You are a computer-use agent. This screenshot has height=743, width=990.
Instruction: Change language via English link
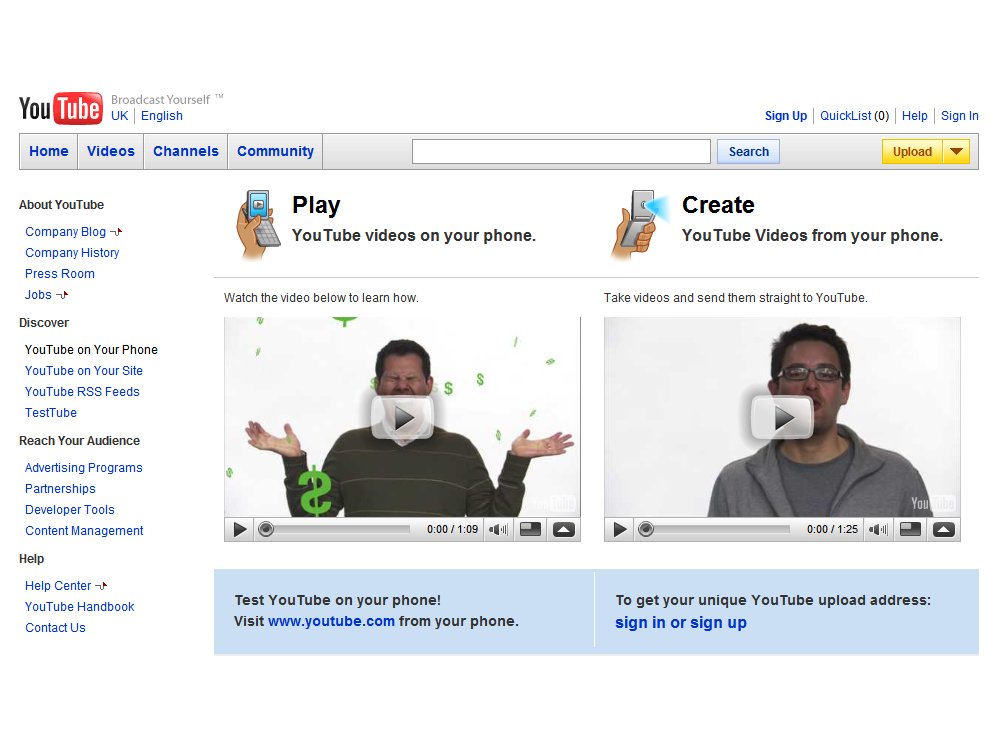(162, 116)
